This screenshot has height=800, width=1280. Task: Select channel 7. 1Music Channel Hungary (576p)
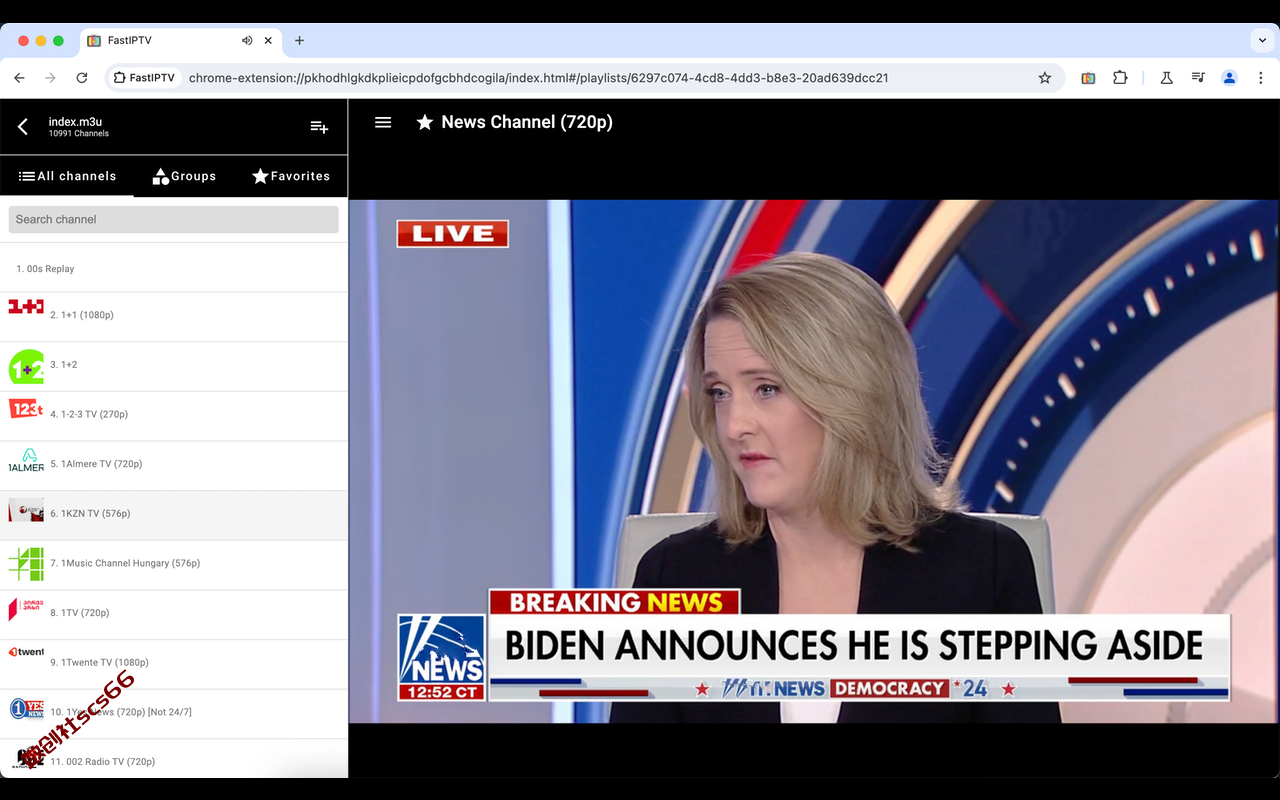coord(174,565)
